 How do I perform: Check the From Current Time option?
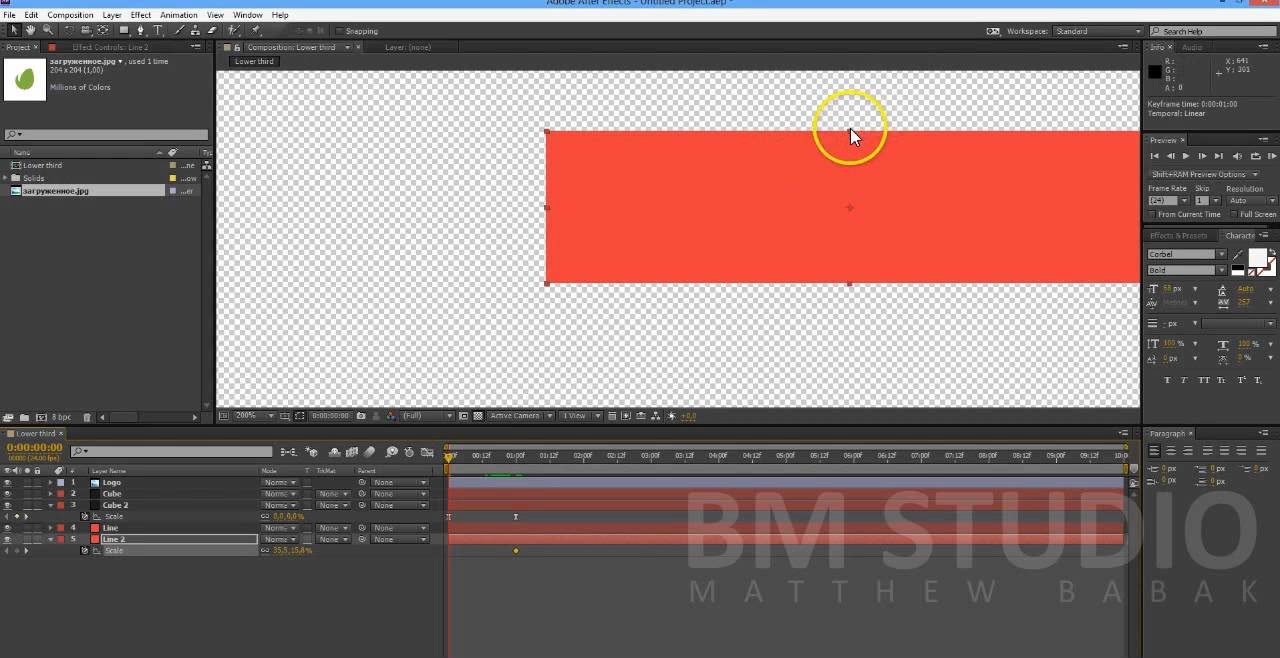(1153, 214)
